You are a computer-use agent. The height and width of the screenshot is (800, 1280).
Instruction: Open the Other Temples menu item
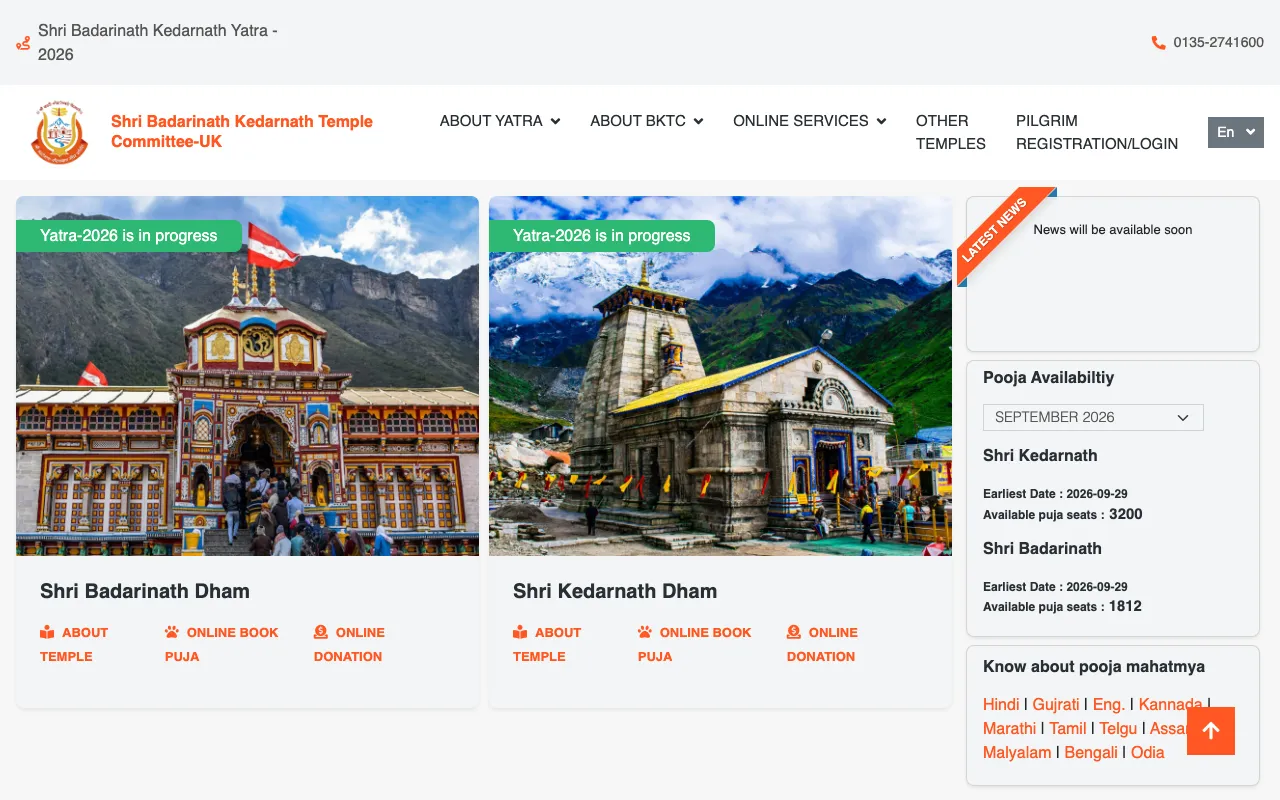951,132
